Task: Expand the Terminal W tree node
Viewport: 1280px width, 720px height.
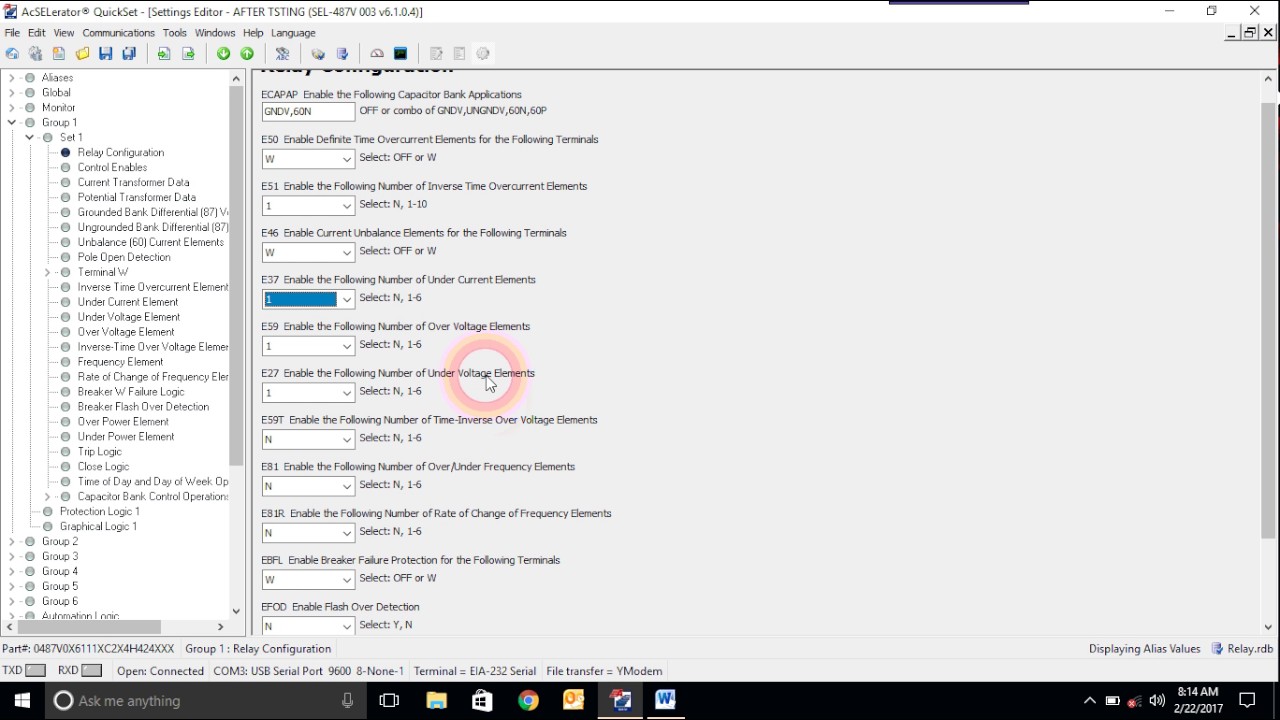Action: [47, 272]
